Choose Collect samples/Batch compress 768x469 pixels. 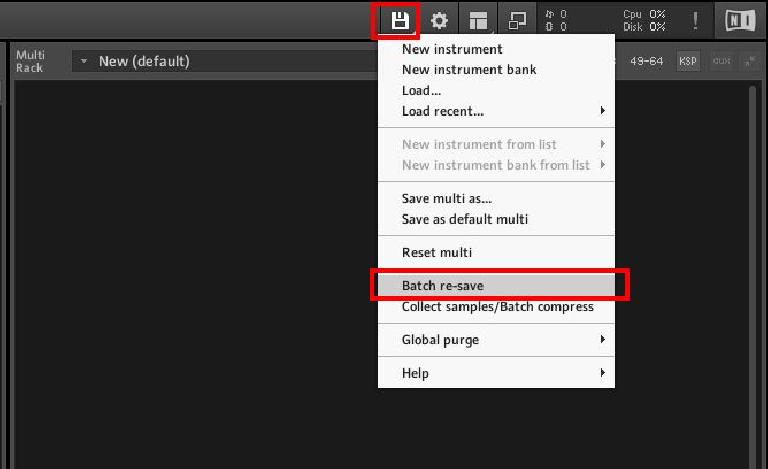496,306
